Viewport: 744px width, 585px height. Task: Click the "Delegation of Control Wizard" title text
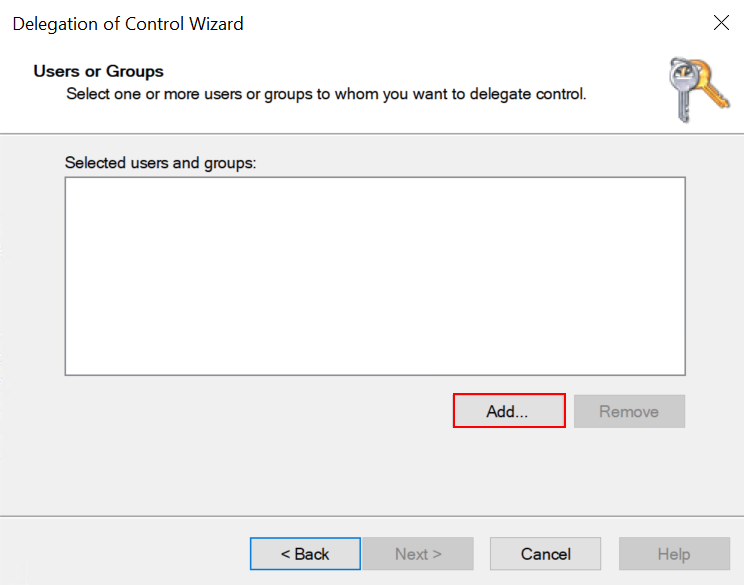128,23
